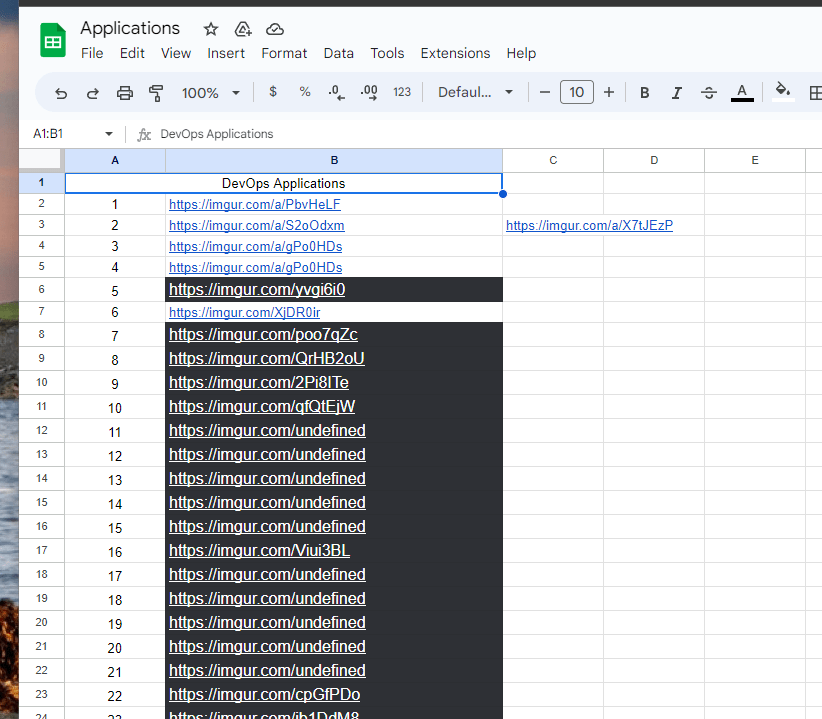This screenshot has width=822, height=719.
Task: Select column A header
Action: pyautogui.click(x=115, y=160)
